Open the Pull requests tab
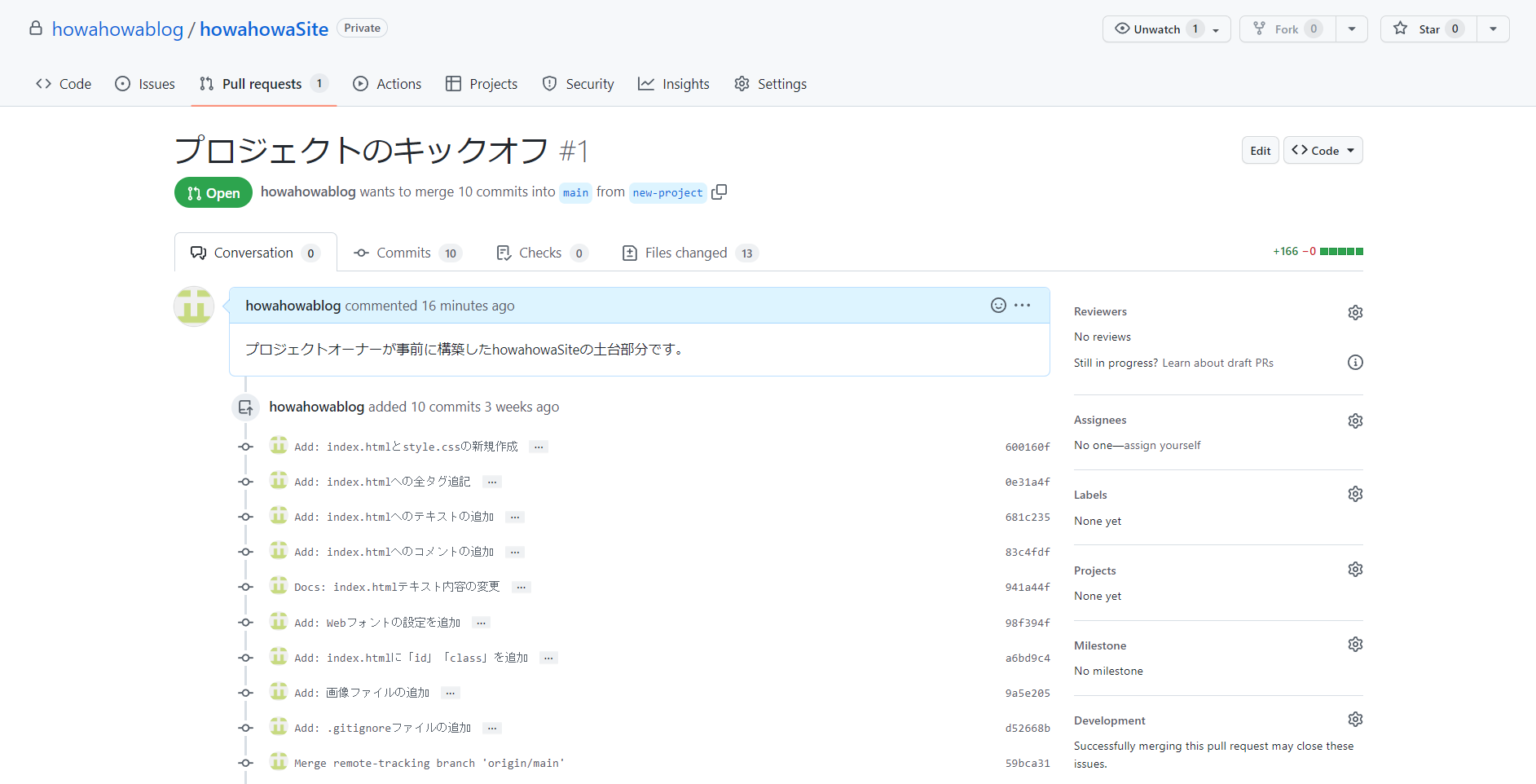The width and height of the screenshot is (1536, 784). pyautogui.click(x=264, y=84)
